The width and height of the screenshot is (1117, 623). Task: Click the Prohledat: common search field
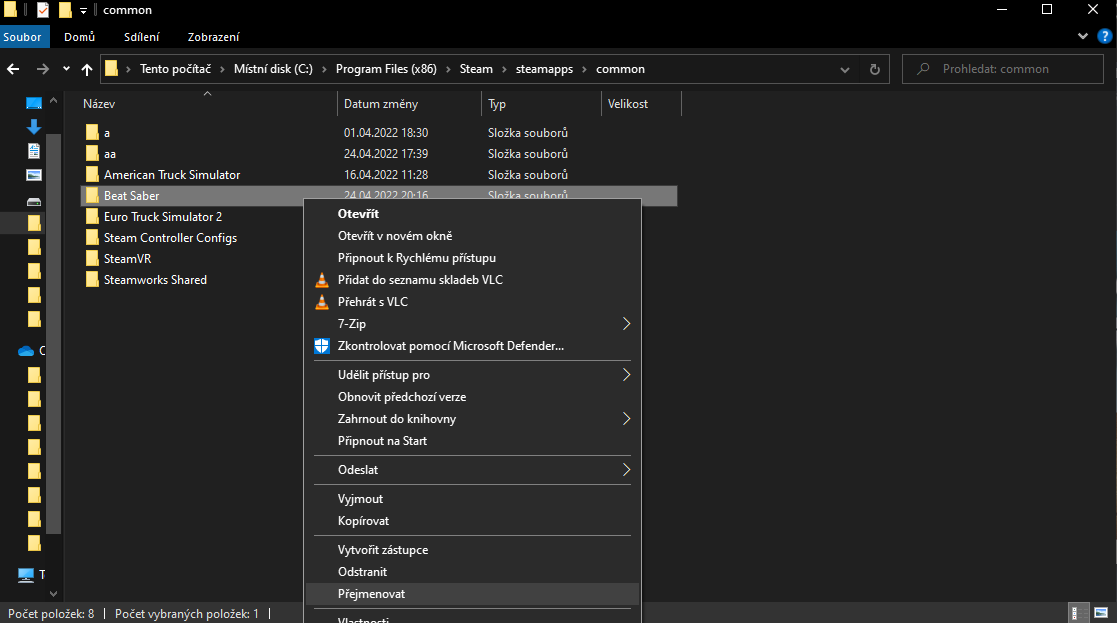(1003, 69)
